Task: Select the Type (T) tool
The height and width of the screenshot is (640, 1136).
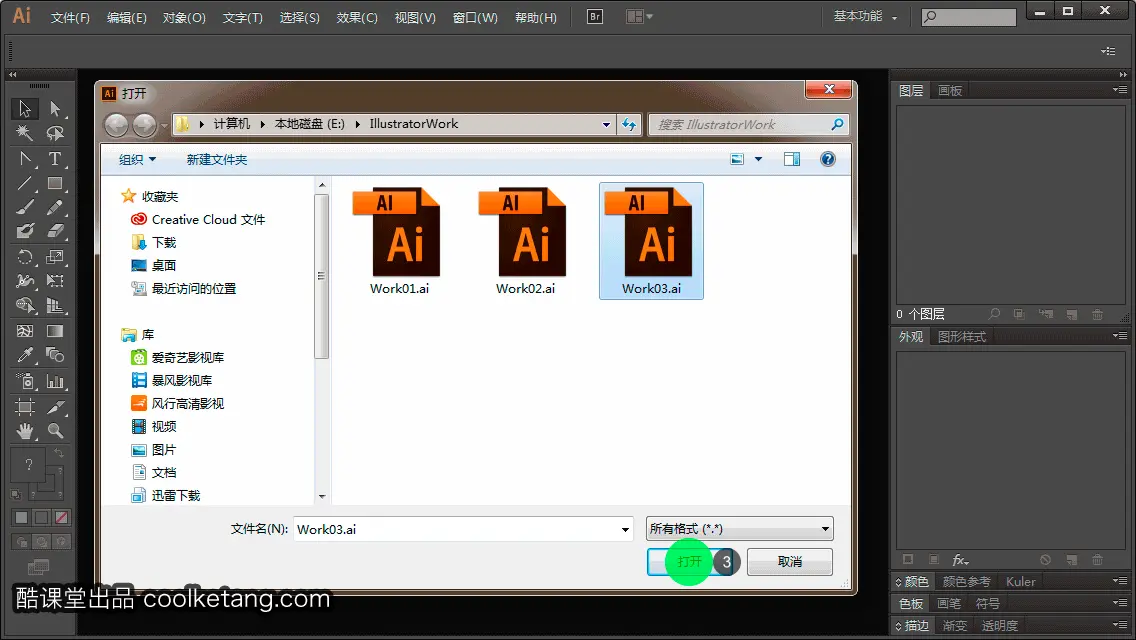Action: [55, 158]
